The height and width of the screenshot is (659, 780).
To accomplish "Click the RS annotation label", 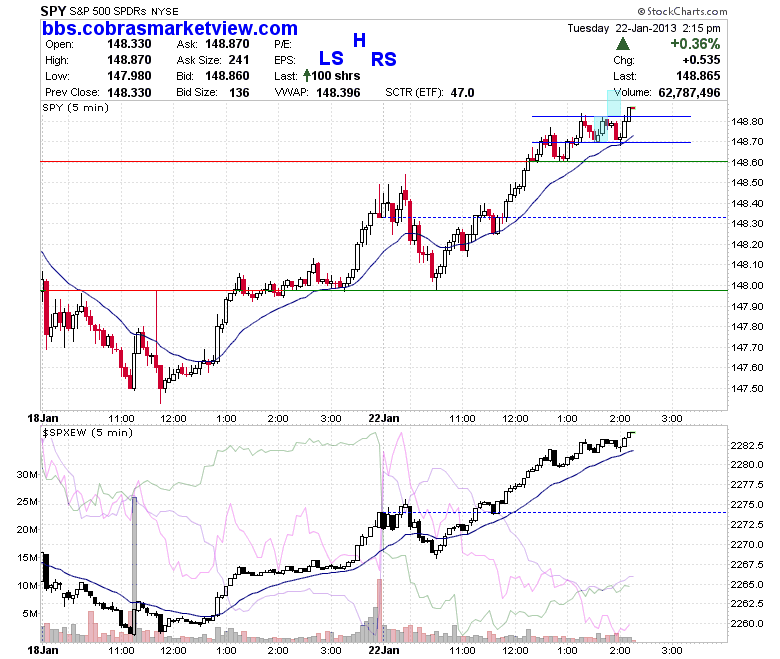I will pos(384,59).
